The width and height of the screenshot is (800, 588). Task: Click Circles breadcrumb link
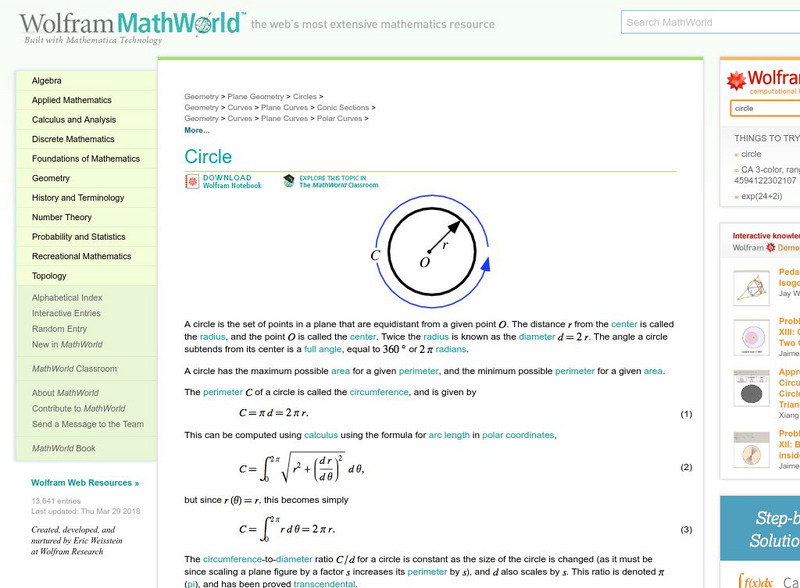[305, 96]
